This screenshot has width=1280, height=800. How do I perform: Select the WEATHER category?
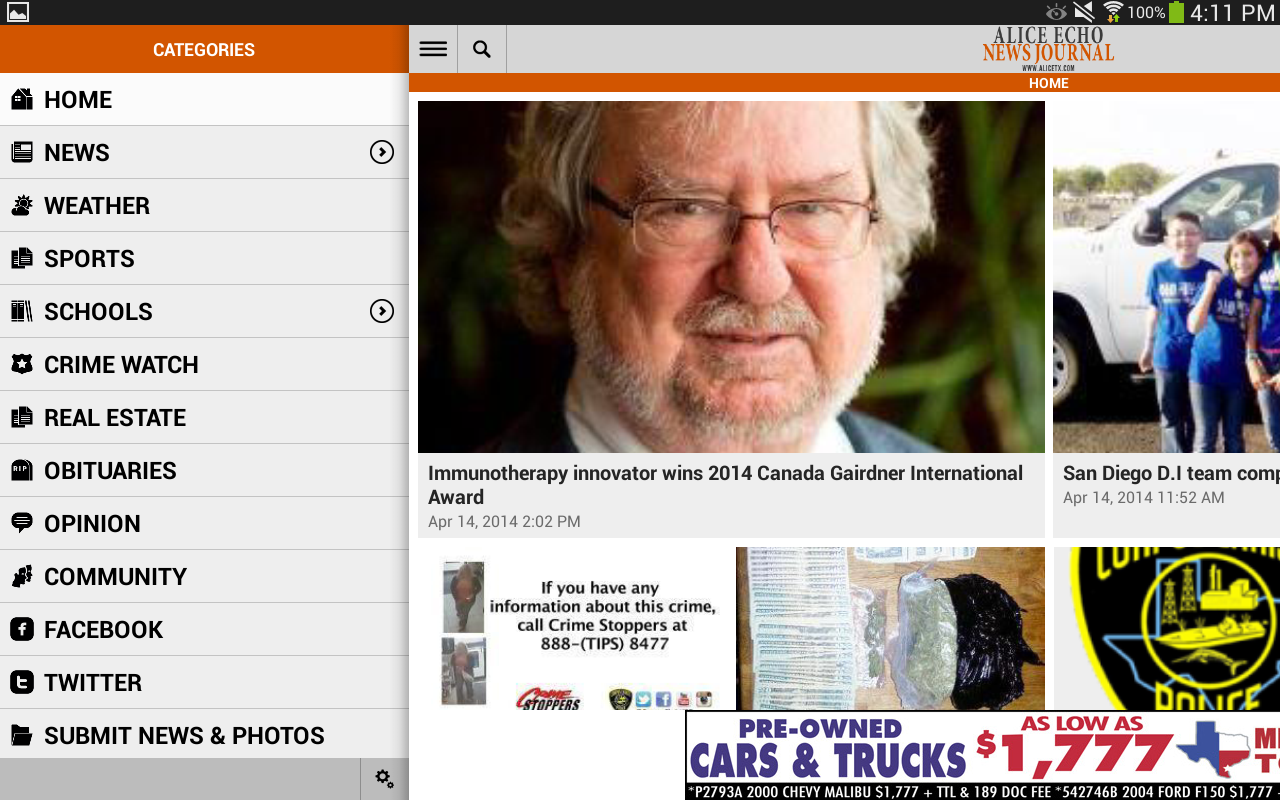204,205
